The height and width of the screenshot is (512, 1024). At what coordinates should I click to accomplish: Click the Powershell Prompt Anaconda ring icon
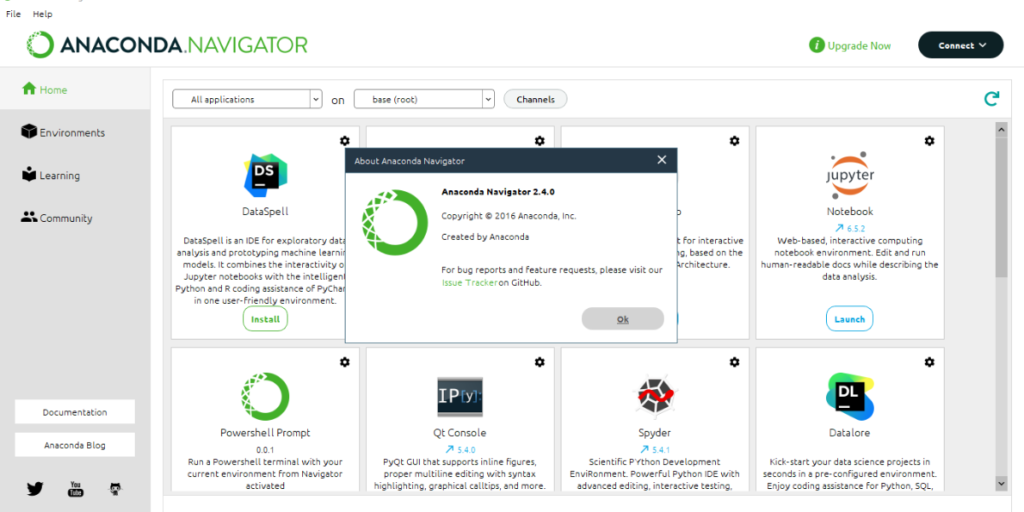pos(265,396)
